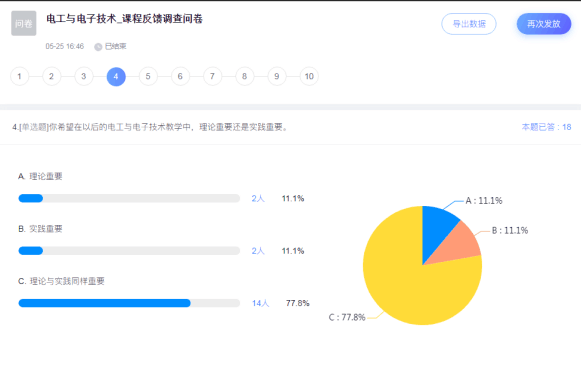Image resolution: width=581 pixels, height=369 pixels.
Task: Click the 导出数据 export button
Action: (469, 24)
